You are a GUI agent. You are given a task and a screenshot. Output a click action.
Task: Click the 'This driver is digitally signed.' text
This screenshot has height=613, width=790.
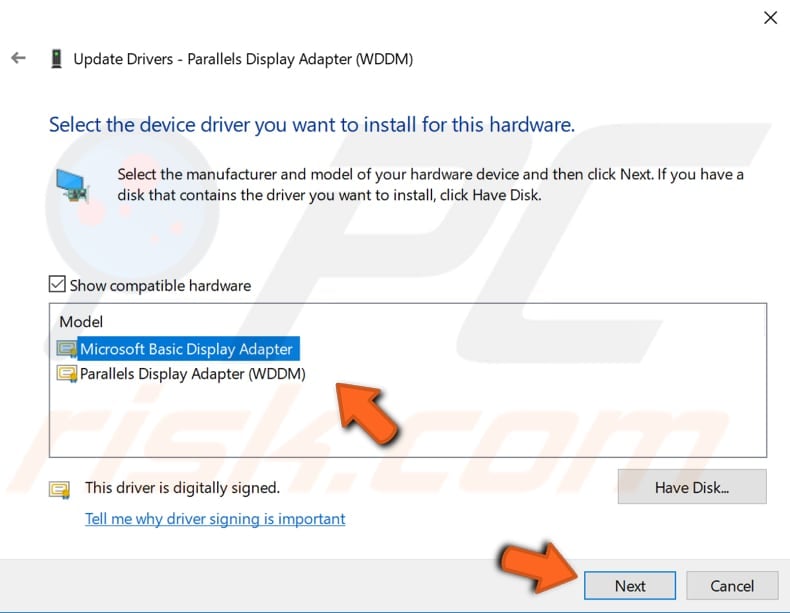[x=182, y=488]
